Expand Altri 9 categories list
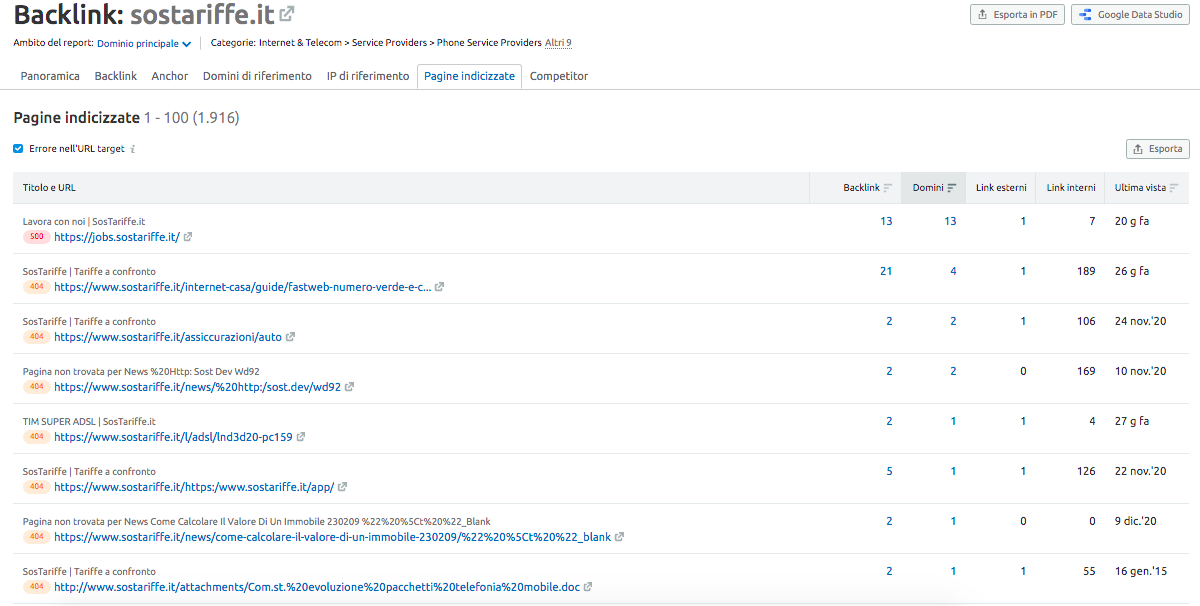The width and height of the screenshot is (1200, 606). pyautogui.click(x=558, y=43)
